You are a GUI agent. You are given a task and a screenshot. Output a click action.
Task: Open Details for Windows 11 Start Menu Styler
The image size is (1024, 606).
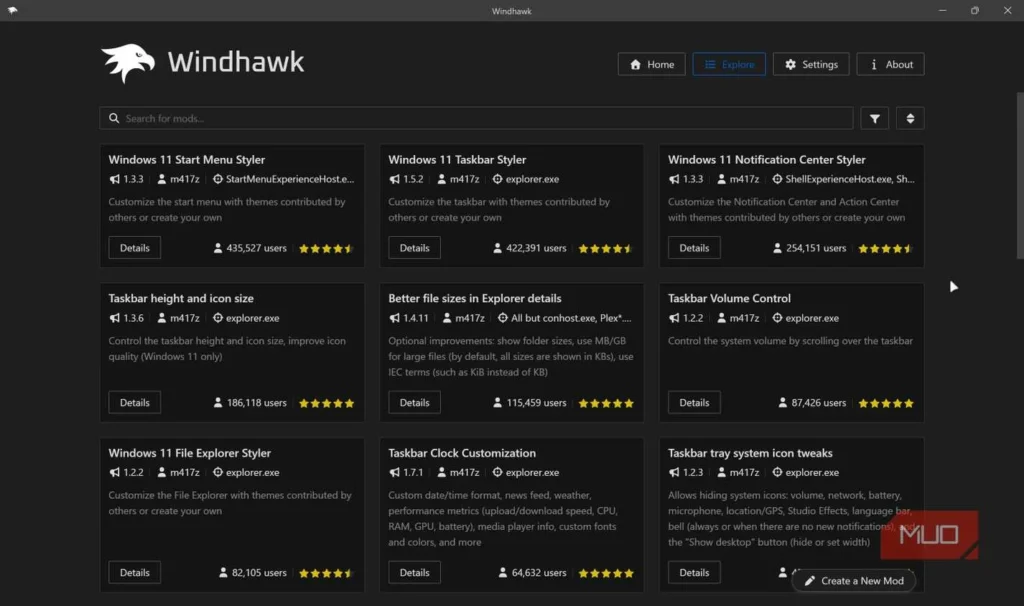pyautogui.click(x=135, y=247)
